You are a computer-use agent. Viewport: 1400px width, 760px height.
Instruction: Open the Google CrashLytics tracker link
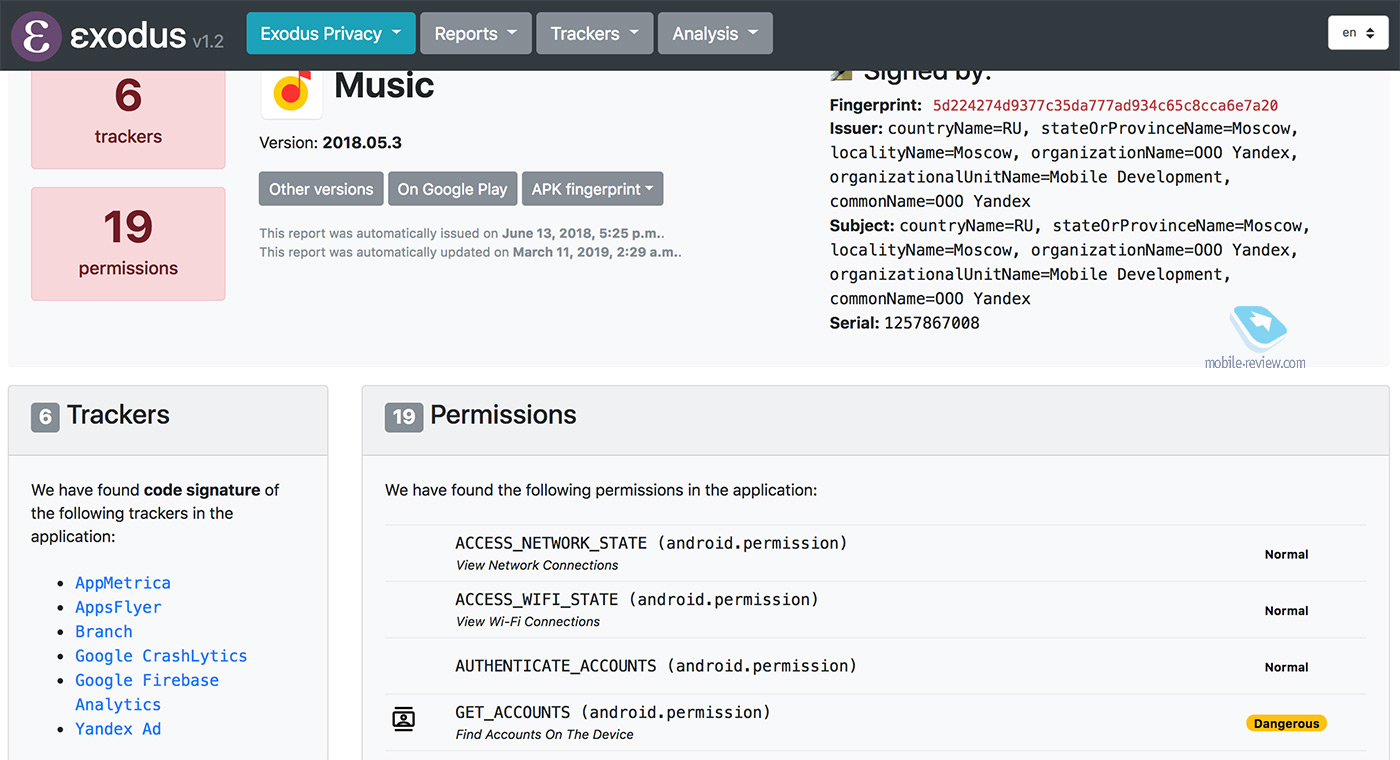(x=161, y=656)
